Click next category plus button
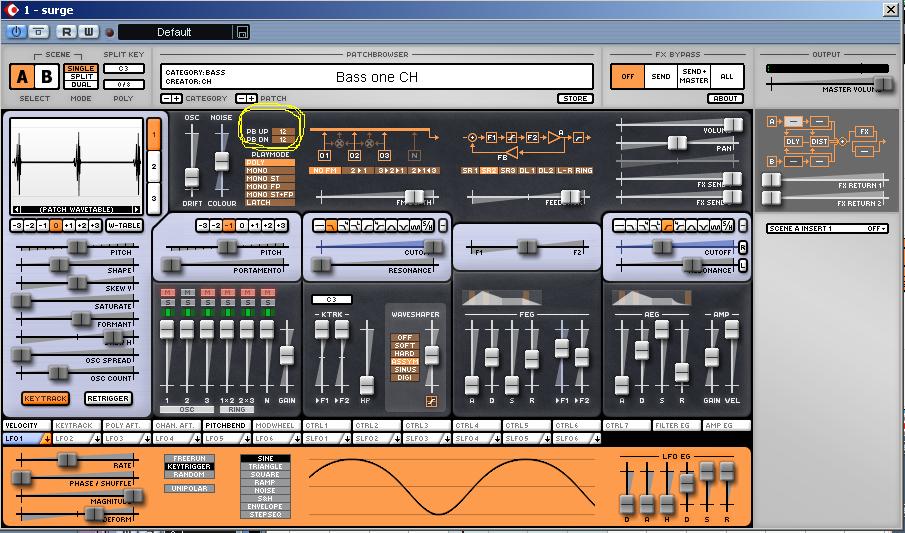 [x=177, y=99]
